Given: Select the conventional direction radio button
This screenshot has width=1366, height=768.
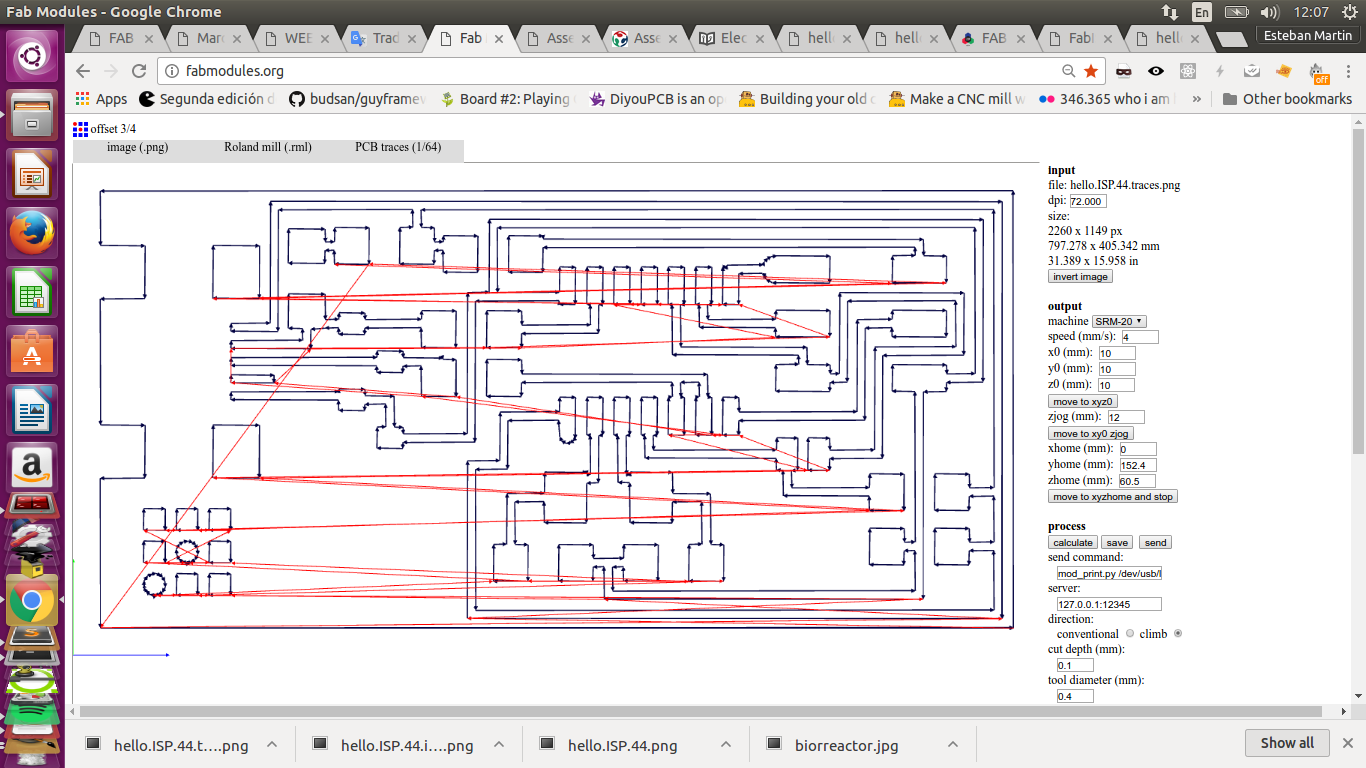Looking at the screenshot, I should [1130, 634].
